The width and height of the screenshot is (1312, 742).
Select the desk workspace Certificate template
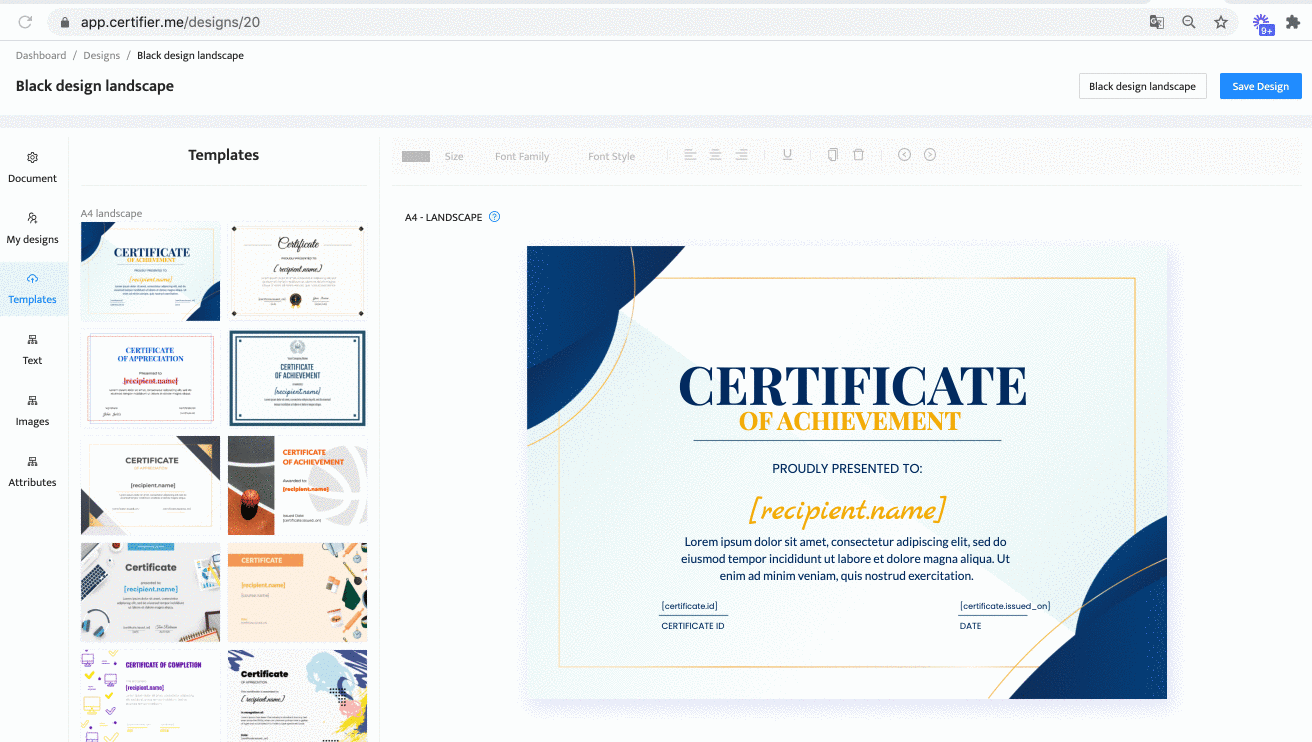[151, 592]
